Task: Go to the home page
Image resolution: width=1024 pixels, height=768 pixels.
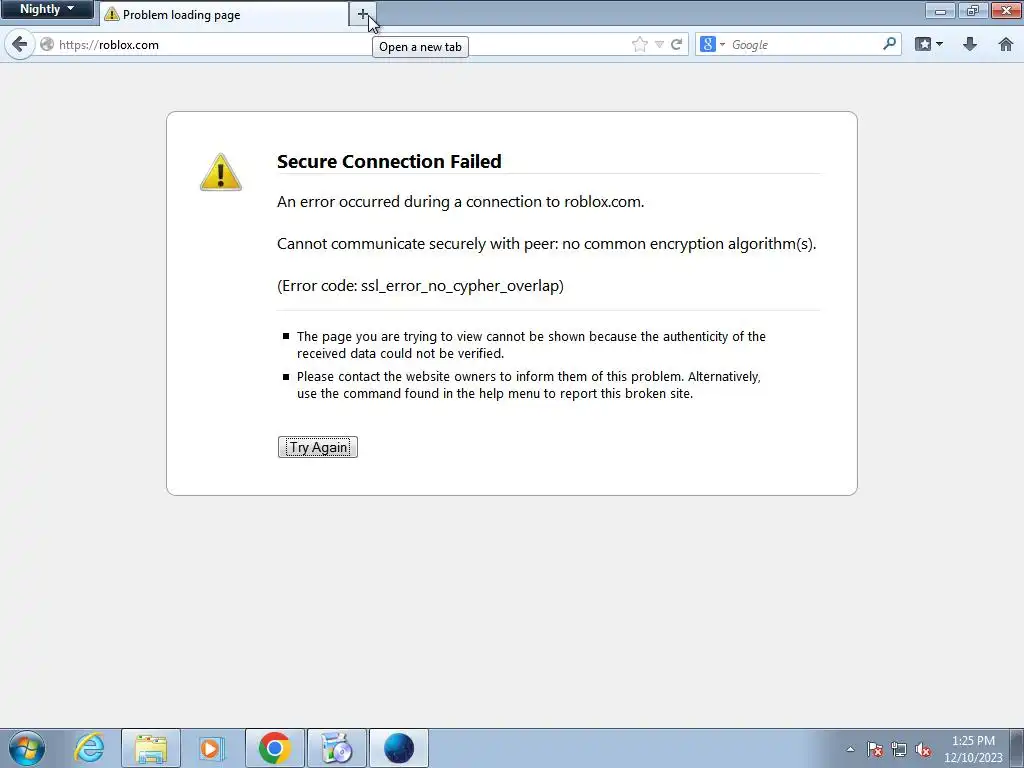Action: tap(1006, 44)
